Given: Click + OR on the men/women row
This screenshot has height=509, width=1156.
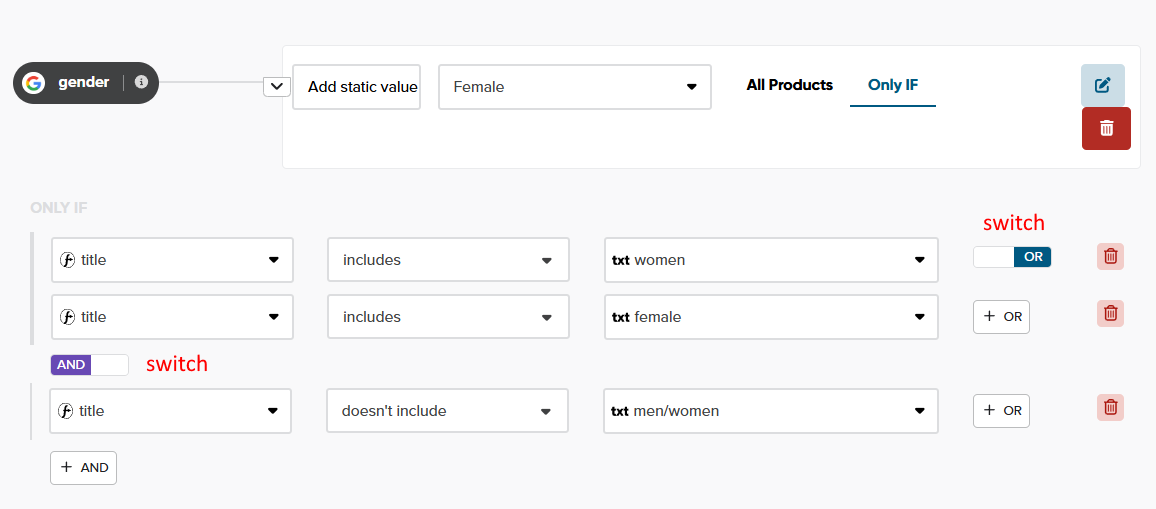Looking at the screenshot, I should coord(1001,411).
